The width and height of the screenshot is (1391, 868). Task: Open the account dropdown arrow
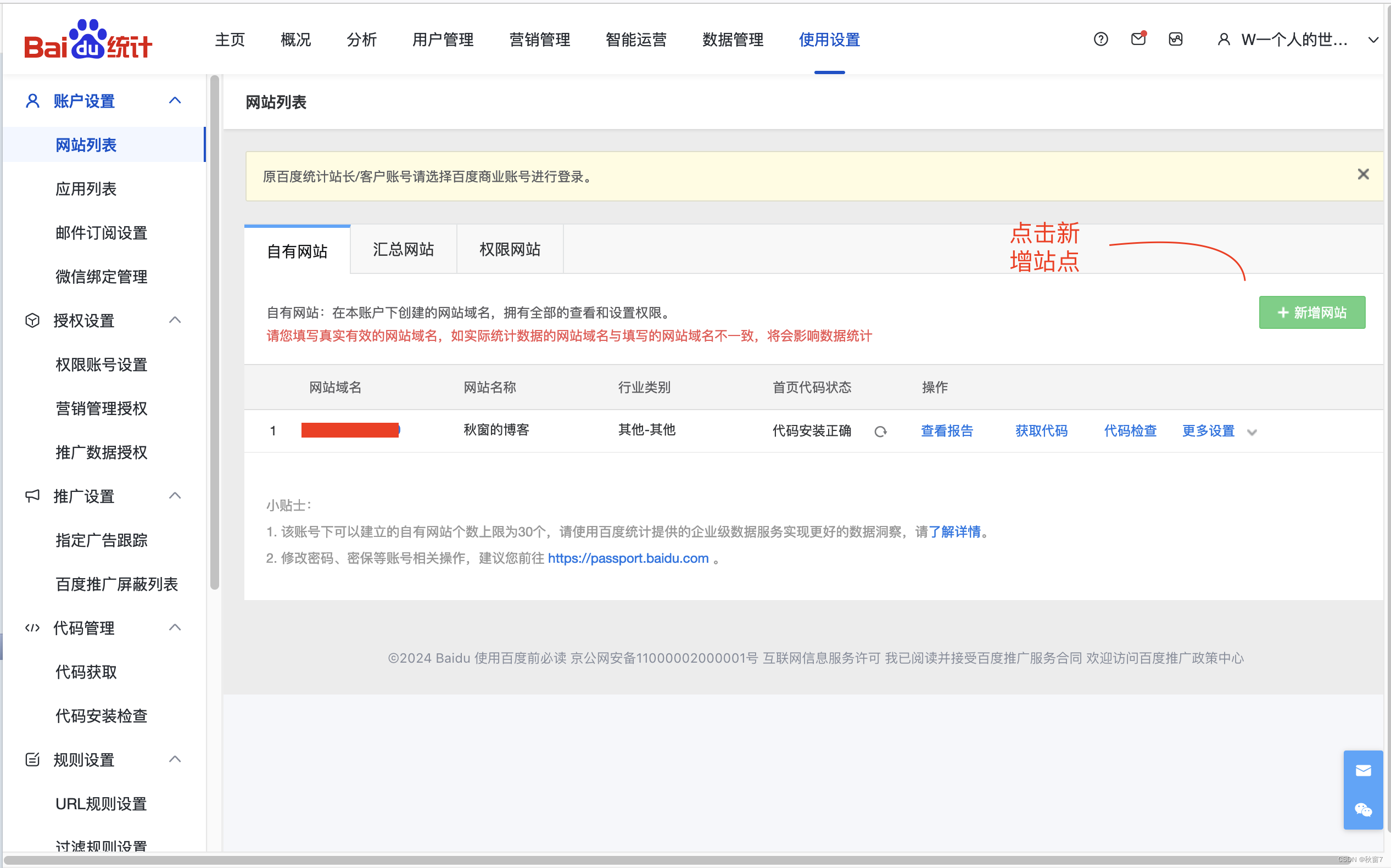point(1373,40)
